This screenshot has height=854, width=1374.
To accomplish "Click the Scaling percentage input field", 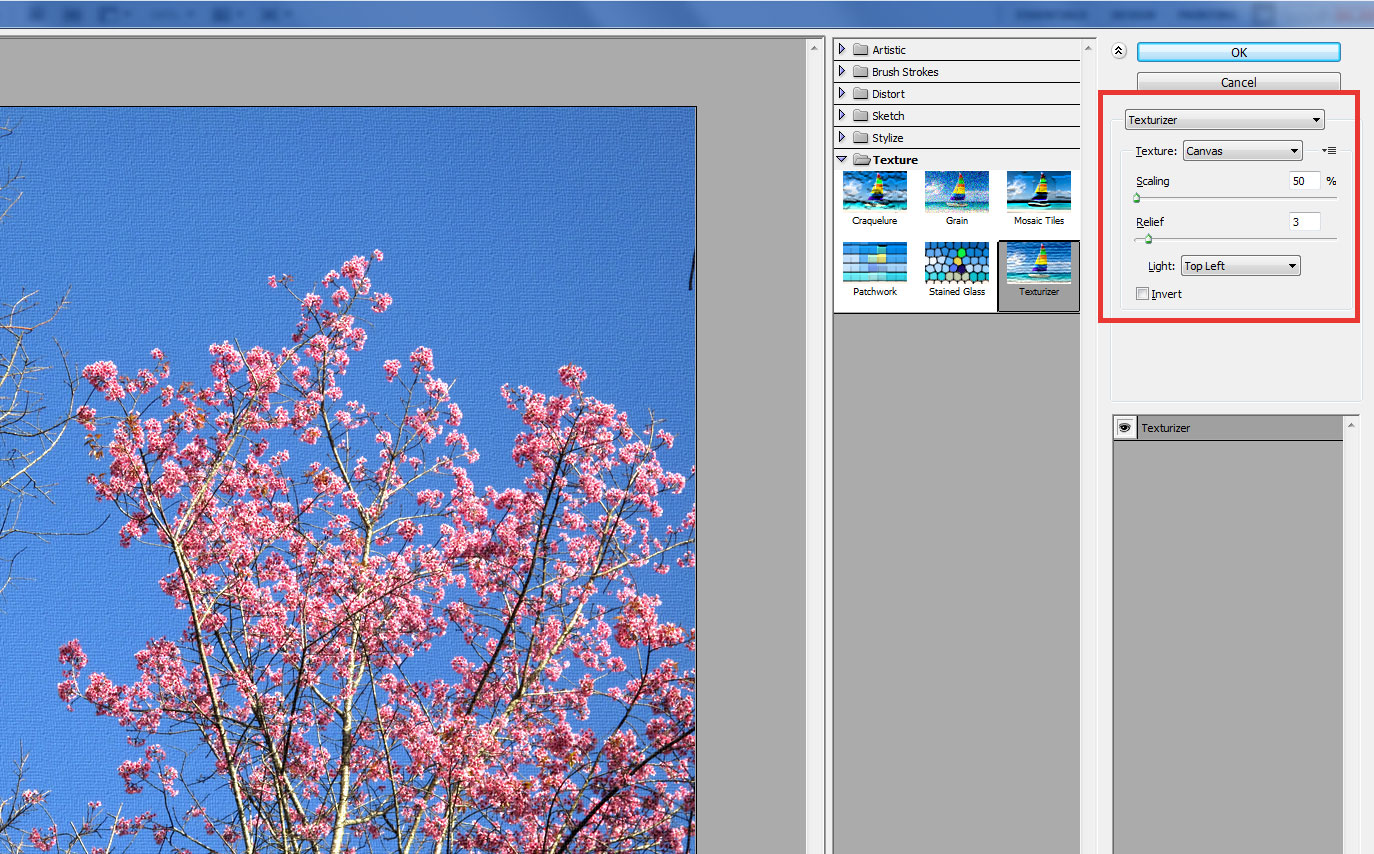I will click(x=1304, y=181).
